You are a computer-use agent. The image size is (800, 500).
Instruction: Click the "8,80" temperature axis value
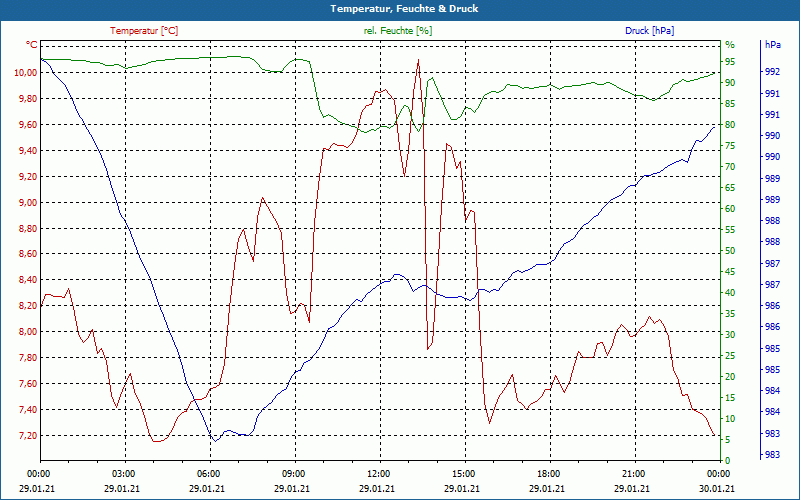(28, 229)
